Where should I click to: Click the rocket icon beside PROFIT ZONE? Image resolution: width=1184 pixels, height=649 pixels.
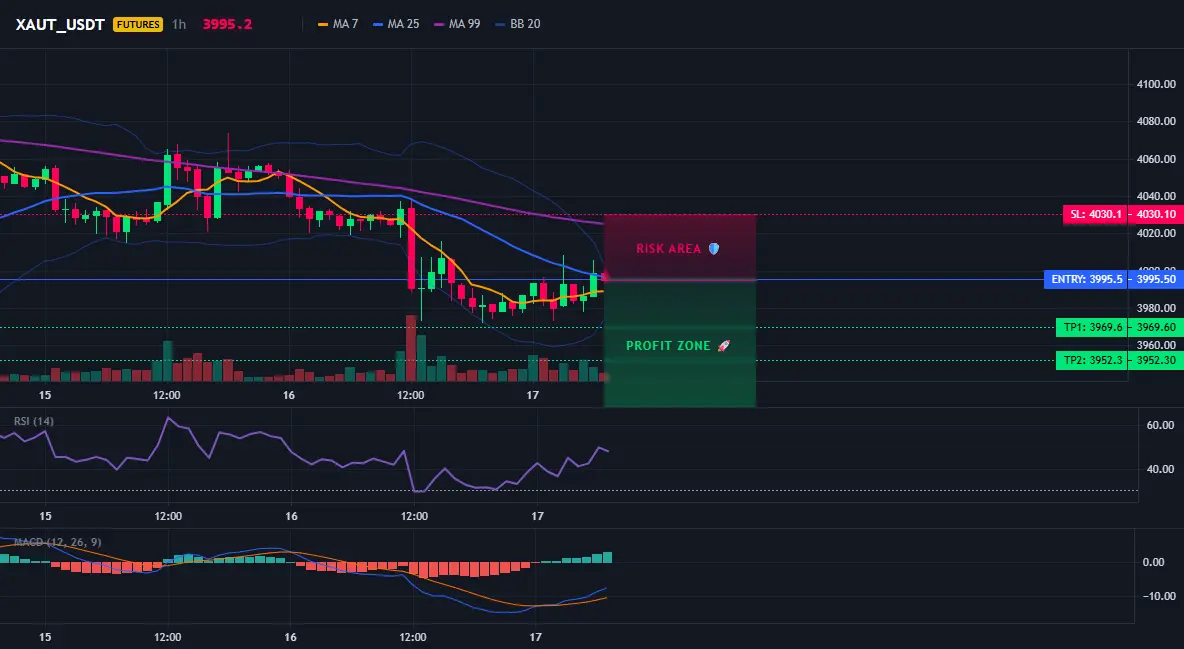click(x=723, y=346)
